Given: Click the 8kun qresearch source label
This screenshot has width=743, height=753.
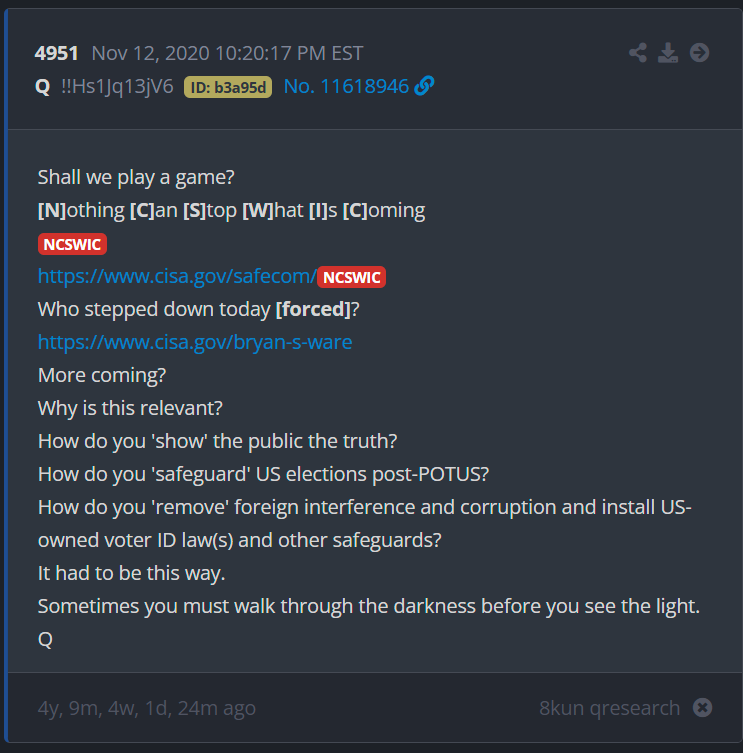Looking at the screenshot, I should 609,708.
